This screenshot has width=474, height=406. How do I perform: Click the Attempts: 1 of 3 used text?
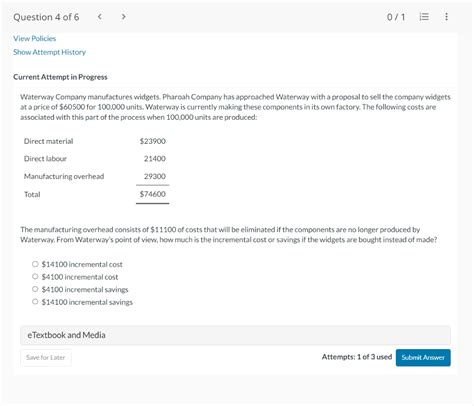pyautogui.click(x=357, y=357)
